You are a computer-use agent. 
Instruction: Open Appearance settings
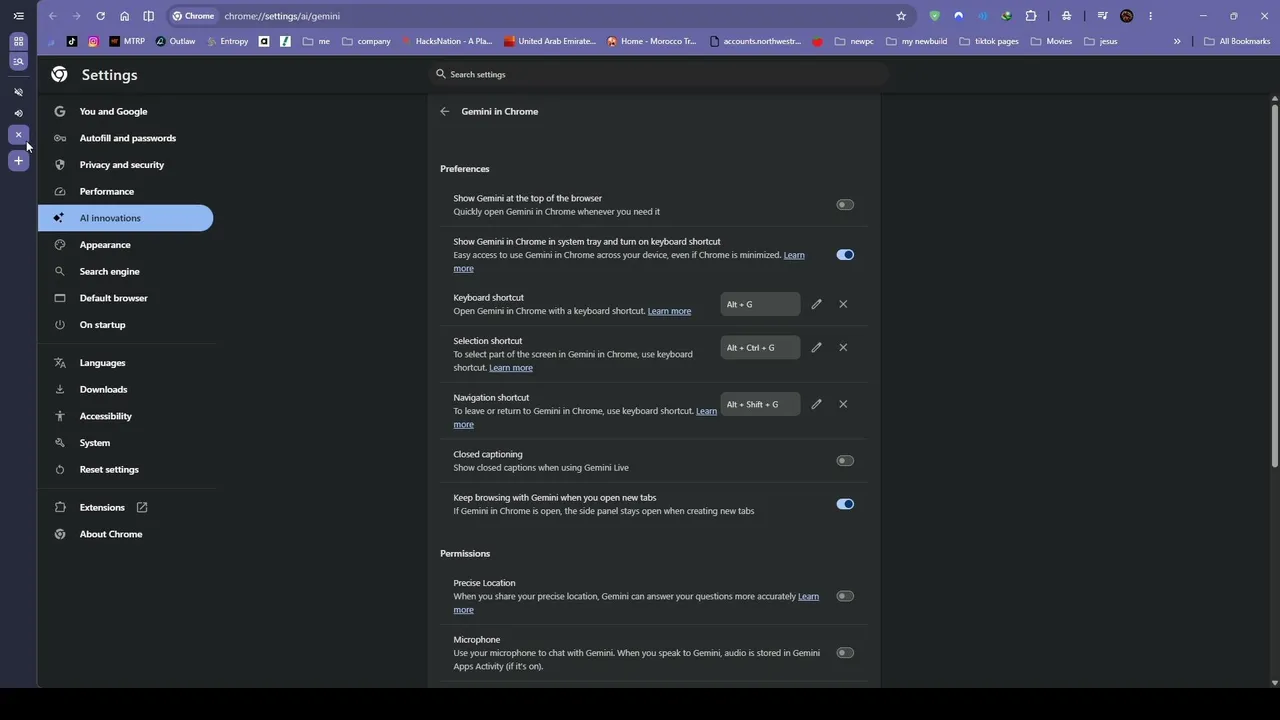pyautogui.click(x=125, y=245)
